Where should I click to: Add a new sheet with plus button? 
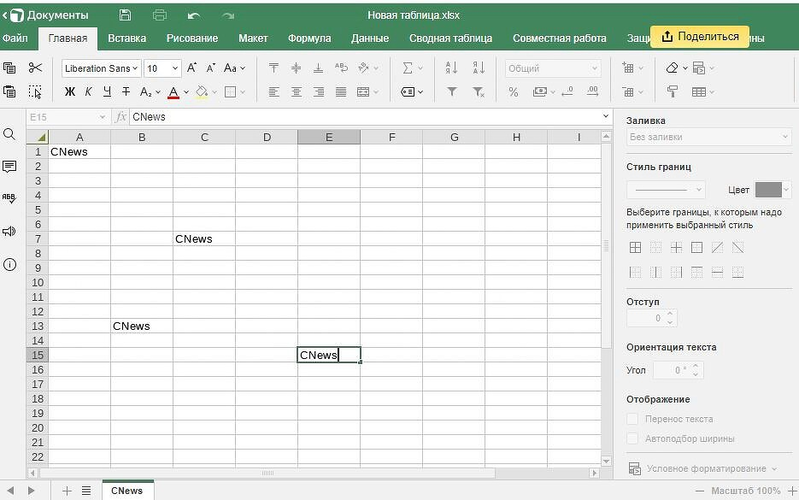[67, 491]
